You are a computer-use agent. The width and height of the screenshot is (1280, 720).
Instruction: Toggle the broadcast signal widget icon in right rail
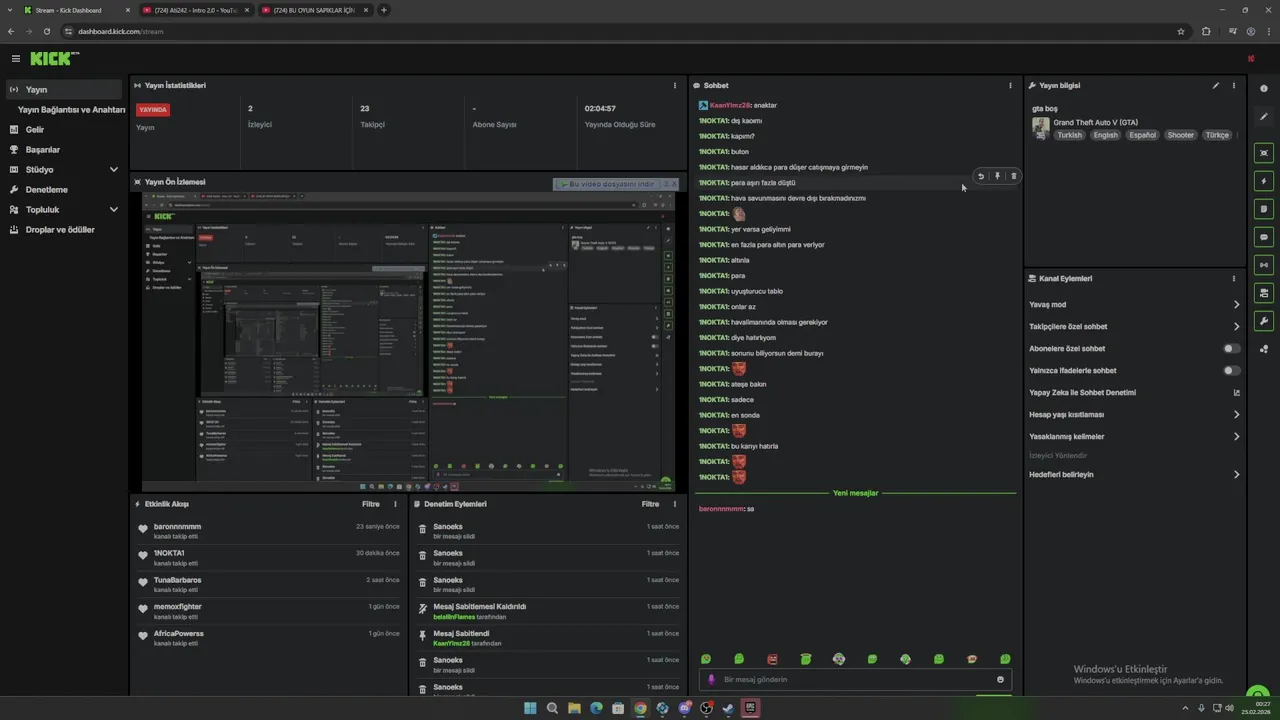pyautogui.click(x=1264, y=265)
